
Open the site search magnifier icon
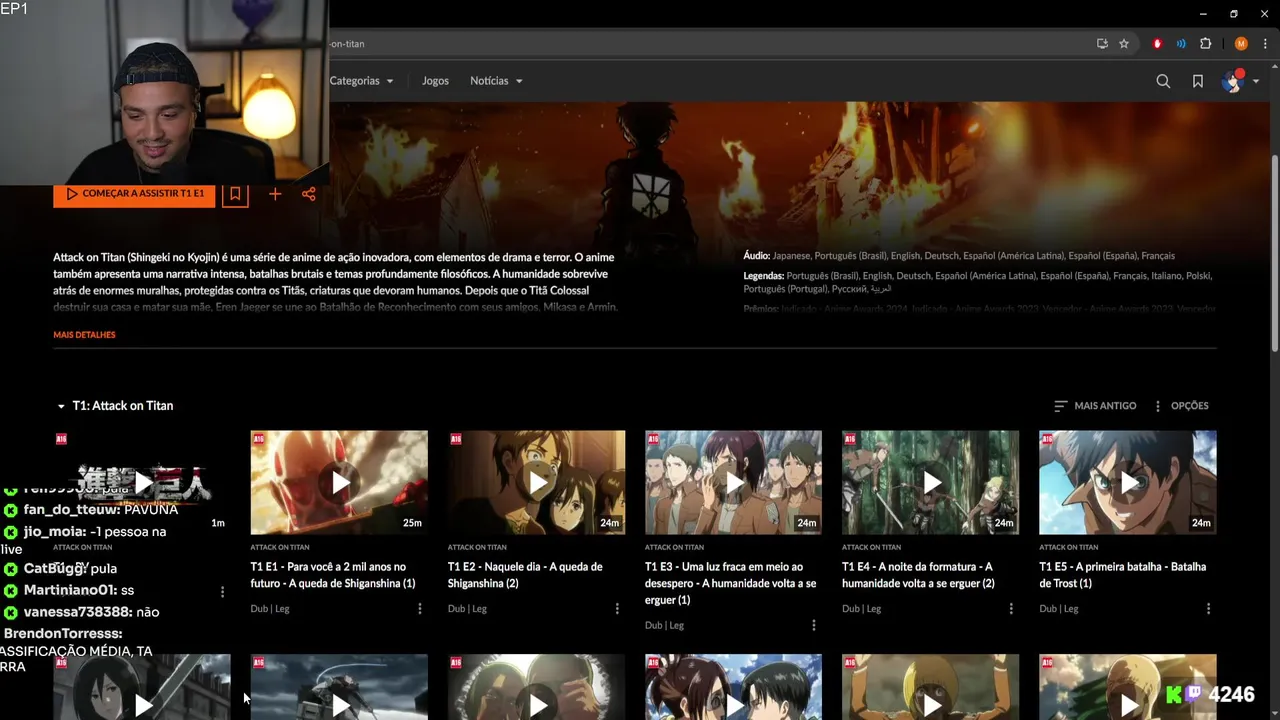point(1163,81)
